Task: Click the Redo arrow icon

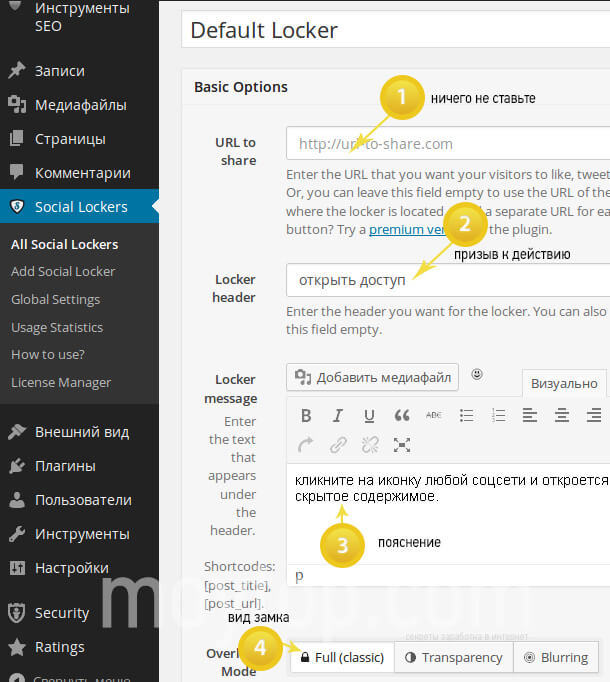Action: [306, 445]
